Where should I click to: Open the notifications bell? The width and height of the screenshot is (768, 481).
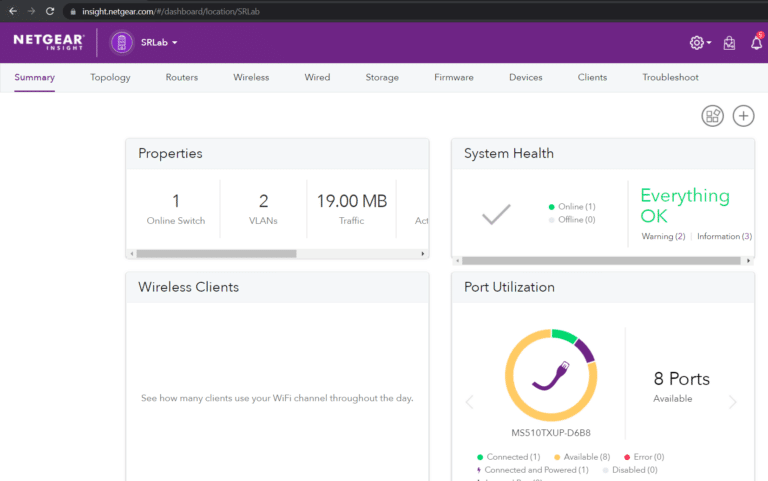(x=757, y=43)
